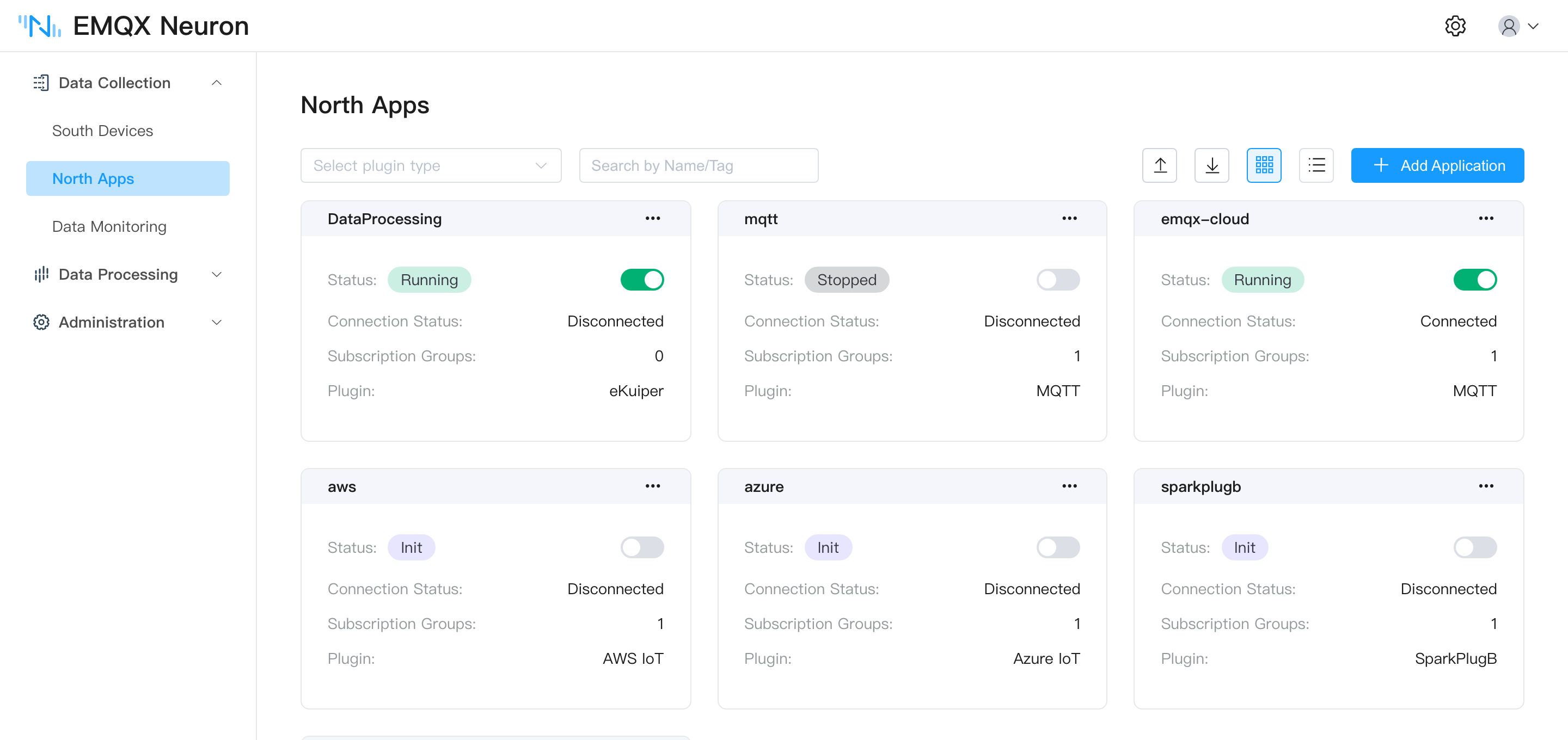The width and height of the screenshot is (1568, 740).
Task: Expand the Data Processing menu chevron
Action: tap(217, 274)
